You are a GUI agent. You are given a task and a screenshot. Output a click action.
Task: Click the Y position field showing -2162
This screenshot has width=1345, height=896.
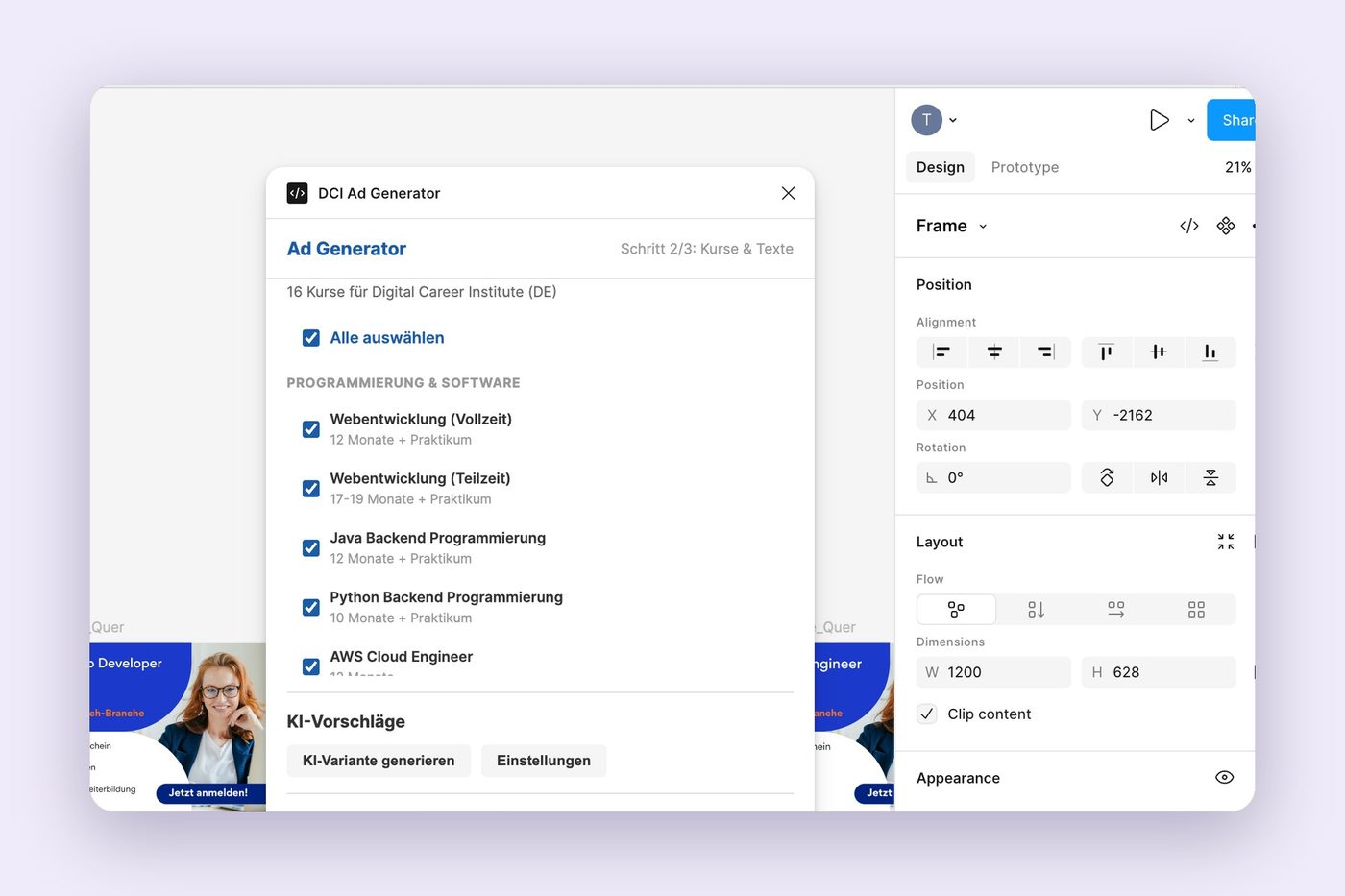click(1159, 415)
